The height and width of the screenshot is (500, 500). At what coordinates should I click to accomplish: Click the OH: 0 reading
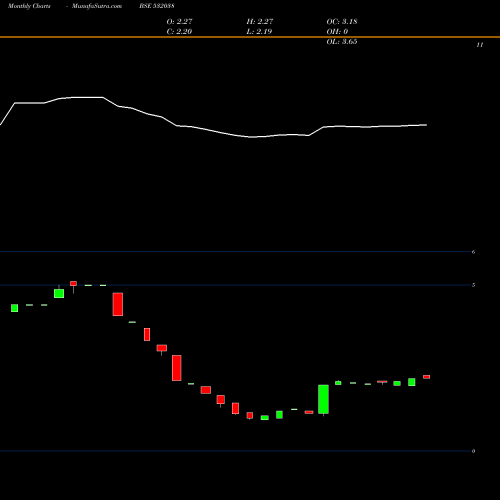(337, 31)
